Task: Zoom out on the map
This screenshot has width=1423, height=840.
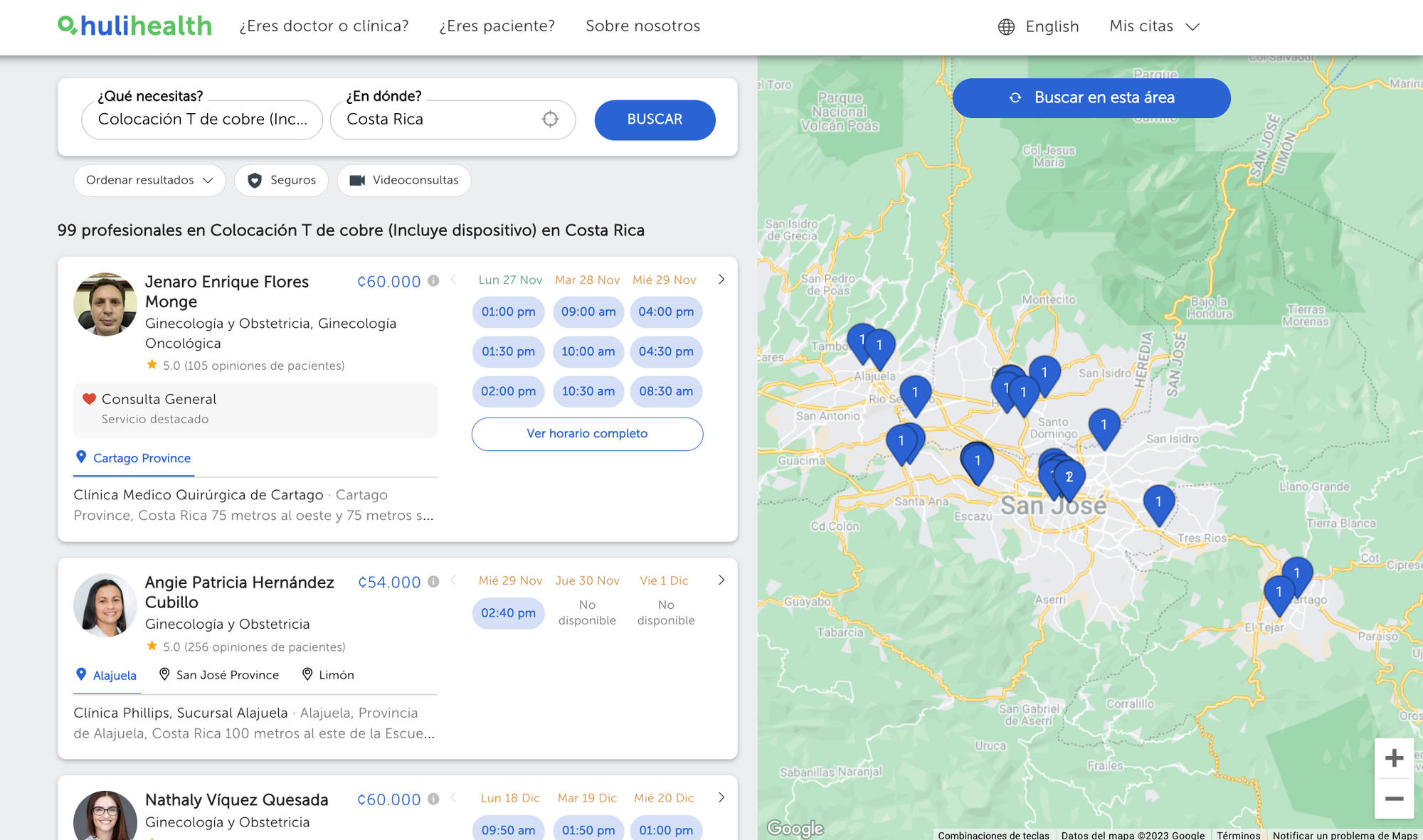Action: pyautogui.click(x=1394, y=799)
